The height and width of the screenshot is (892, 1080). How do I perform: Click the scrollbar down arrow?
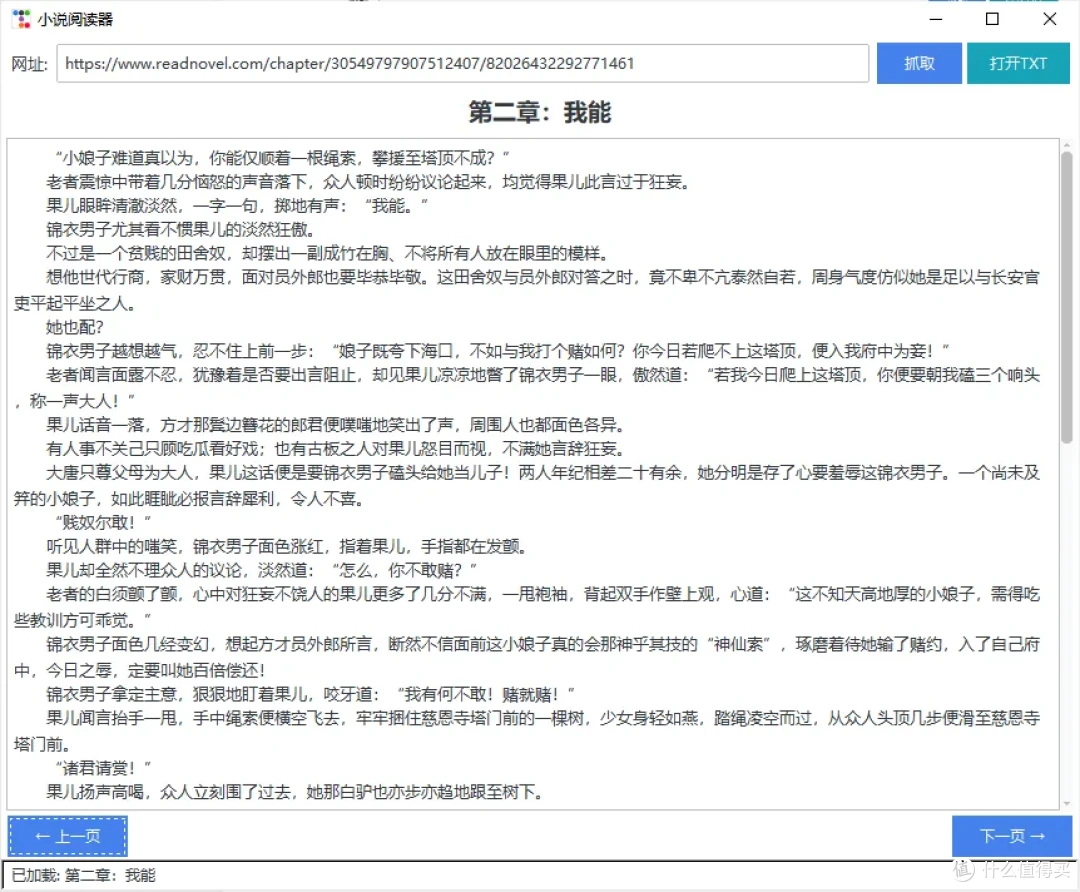click(x=1067, y=803)
